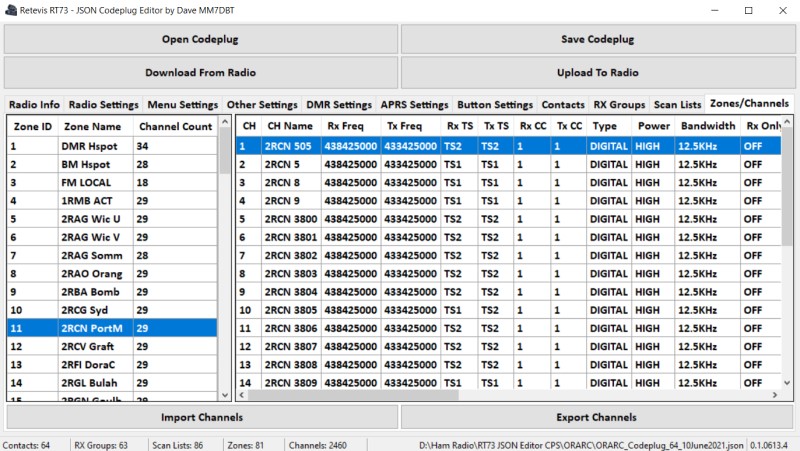The height and width of the screenshot is (451, 800).
Task: Select the 2RBA Bomb zone
Action: coord(112,292)
